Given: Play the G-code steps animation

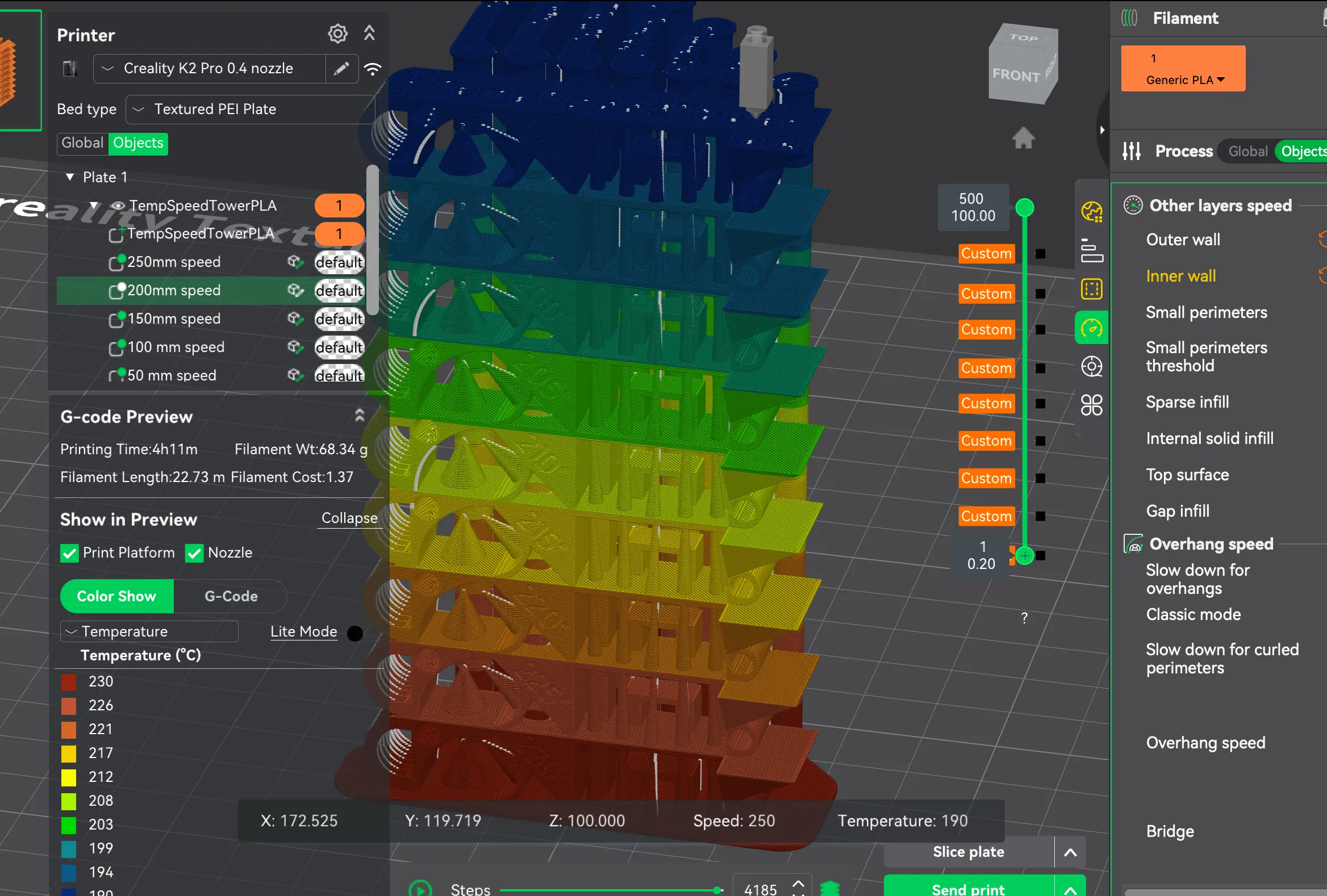Looking at the screenshot, I should 420,889.
